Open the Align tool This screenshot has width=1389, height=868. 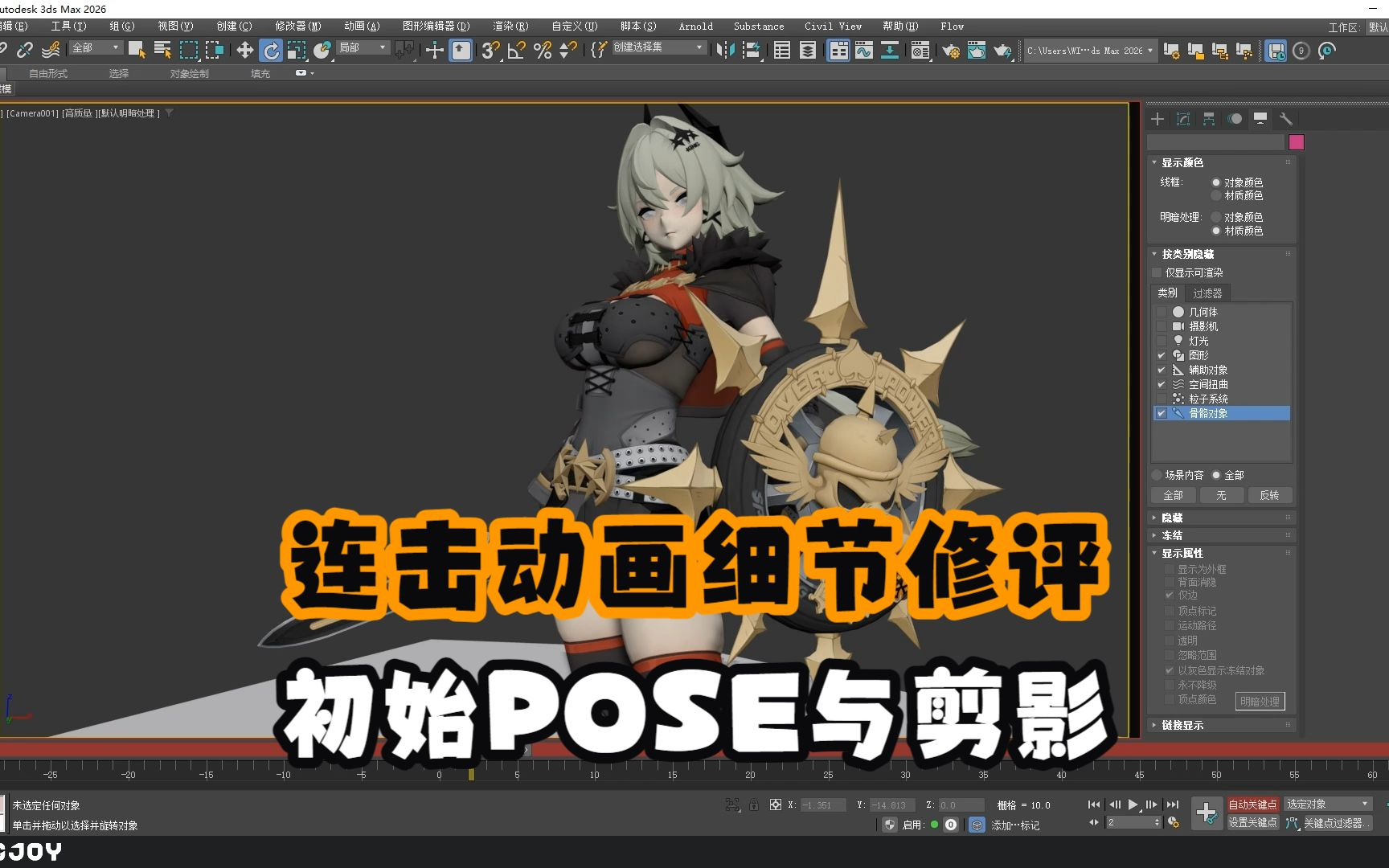click(752, 51)
